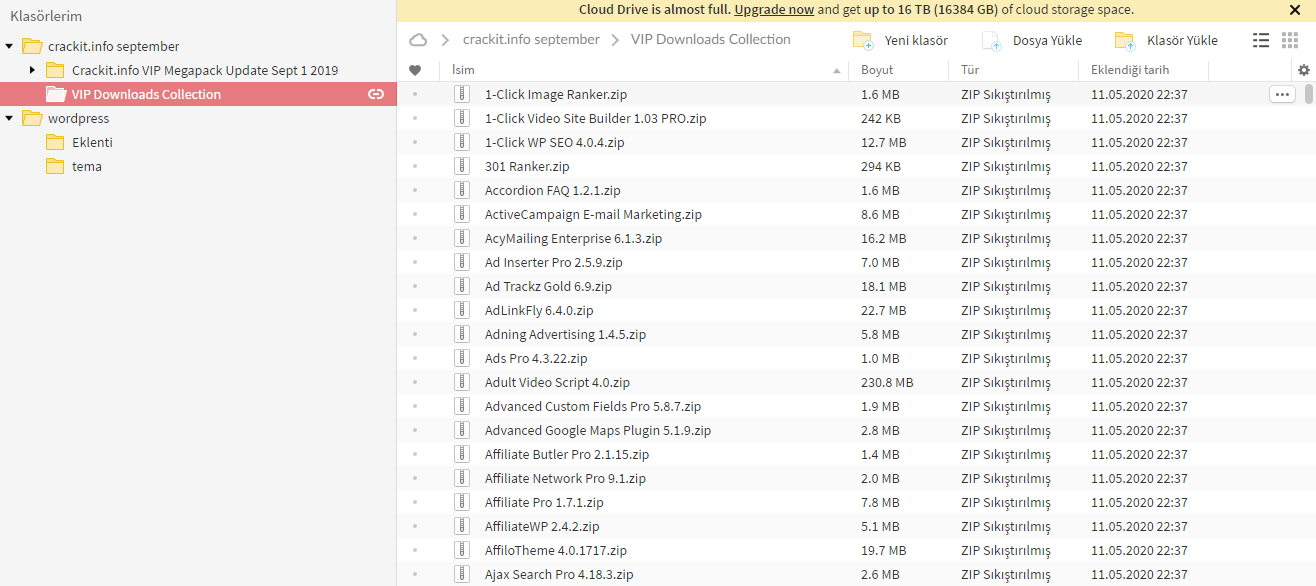Click the Klasörlerim panel heading
Screen dimensions: 1316x586
point(46,16)
